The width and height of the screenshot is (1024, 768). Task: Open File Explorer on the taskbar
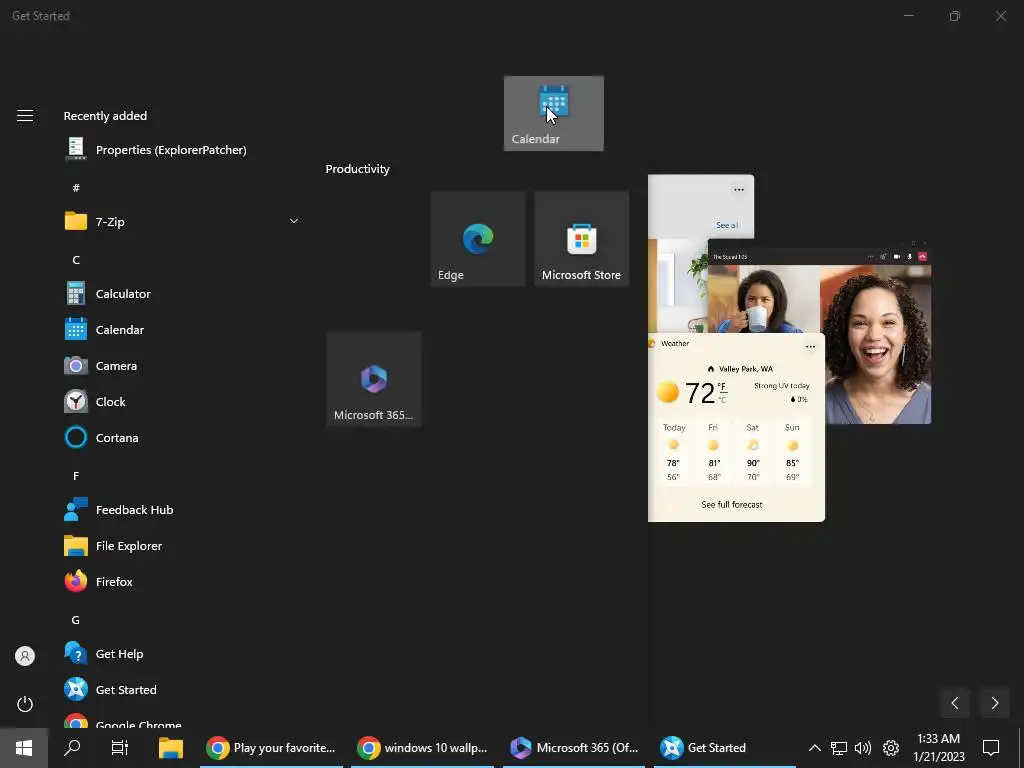coord(170,748)
